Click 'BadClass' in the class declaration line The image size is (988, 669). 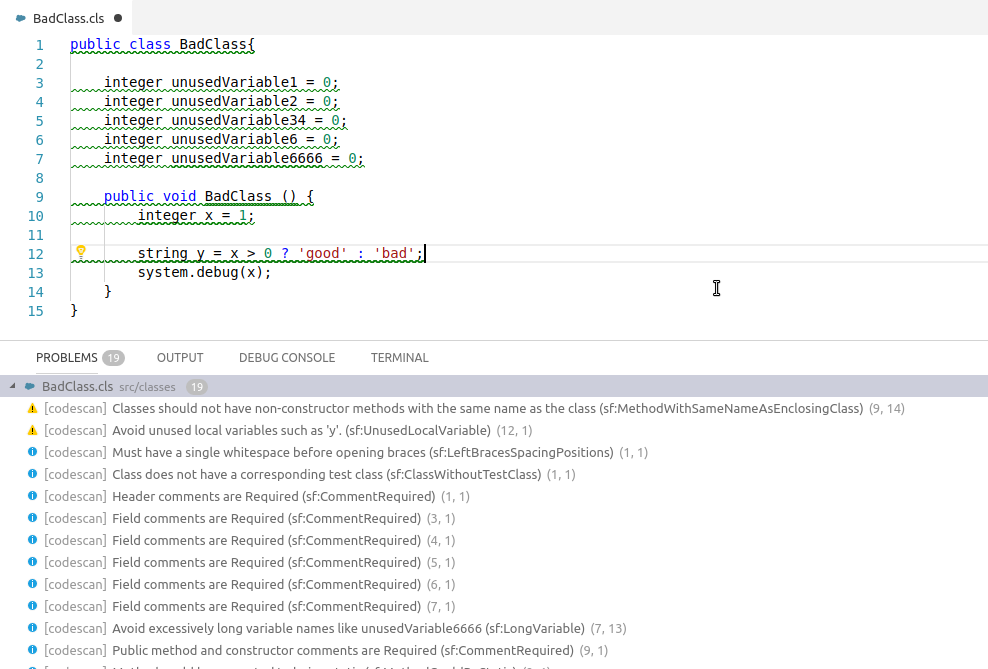point(213,44)
